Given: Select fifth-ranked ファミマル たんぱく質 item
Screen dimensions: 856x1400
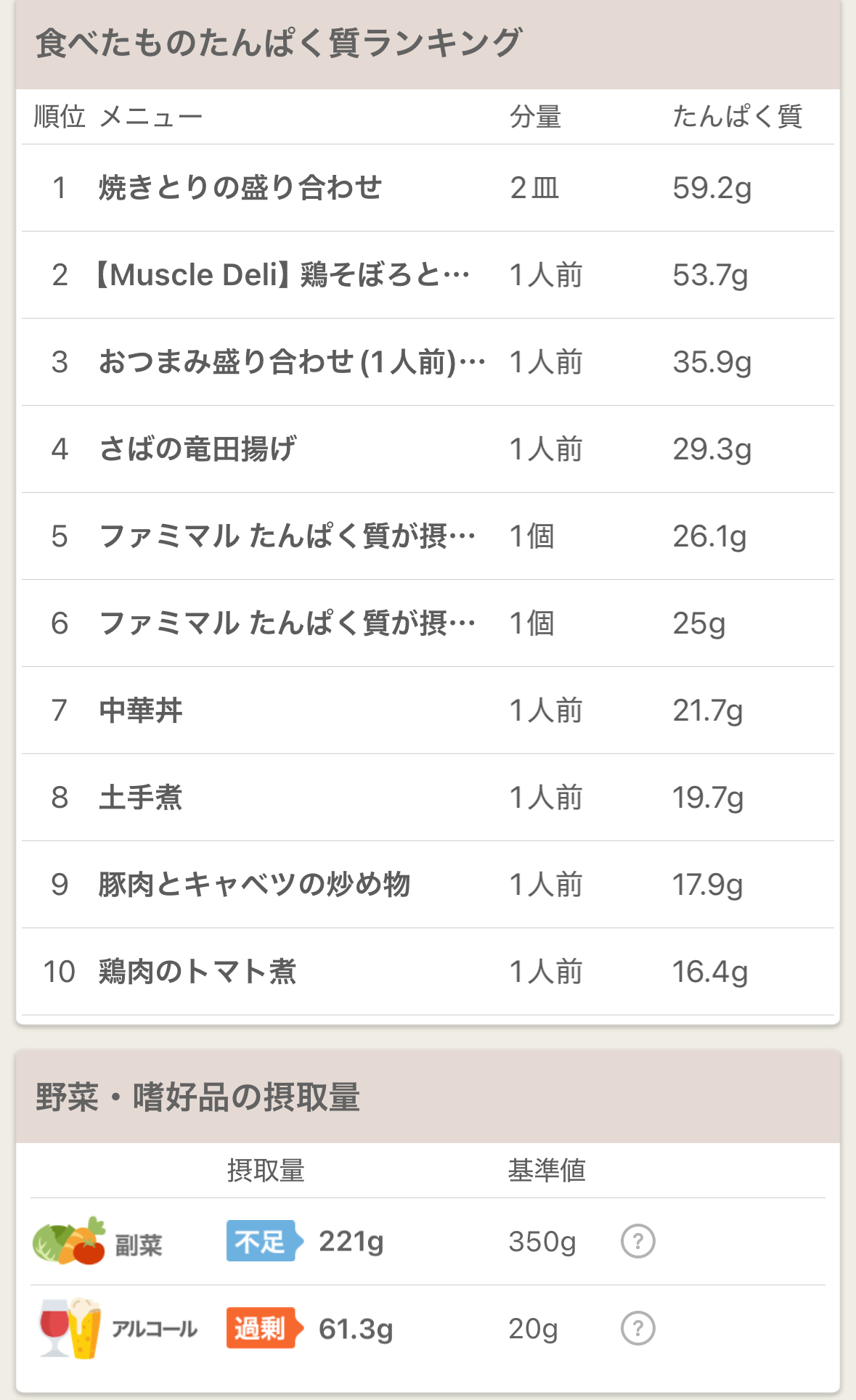Looking at the screenshot, I should point(428,536).
